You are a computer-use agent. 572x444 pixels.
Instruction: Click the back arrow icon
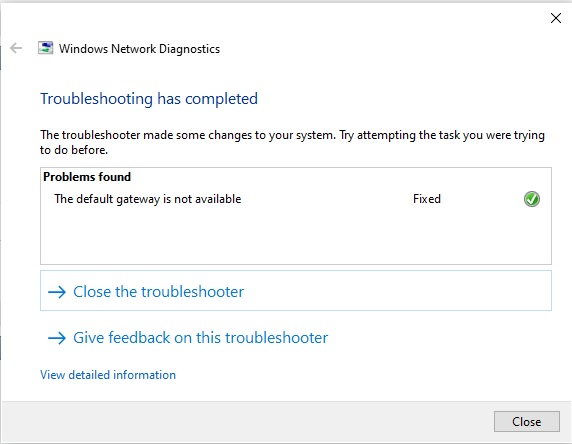click(16, 48)
